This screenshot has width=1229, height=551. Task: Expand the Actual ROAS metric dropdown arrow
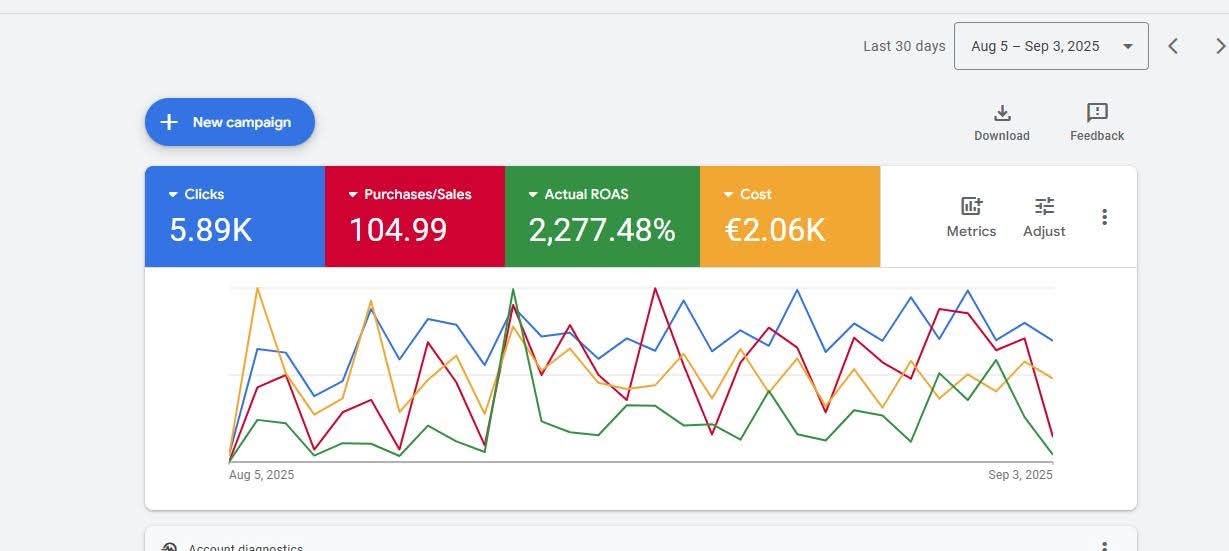coord(533,195)
